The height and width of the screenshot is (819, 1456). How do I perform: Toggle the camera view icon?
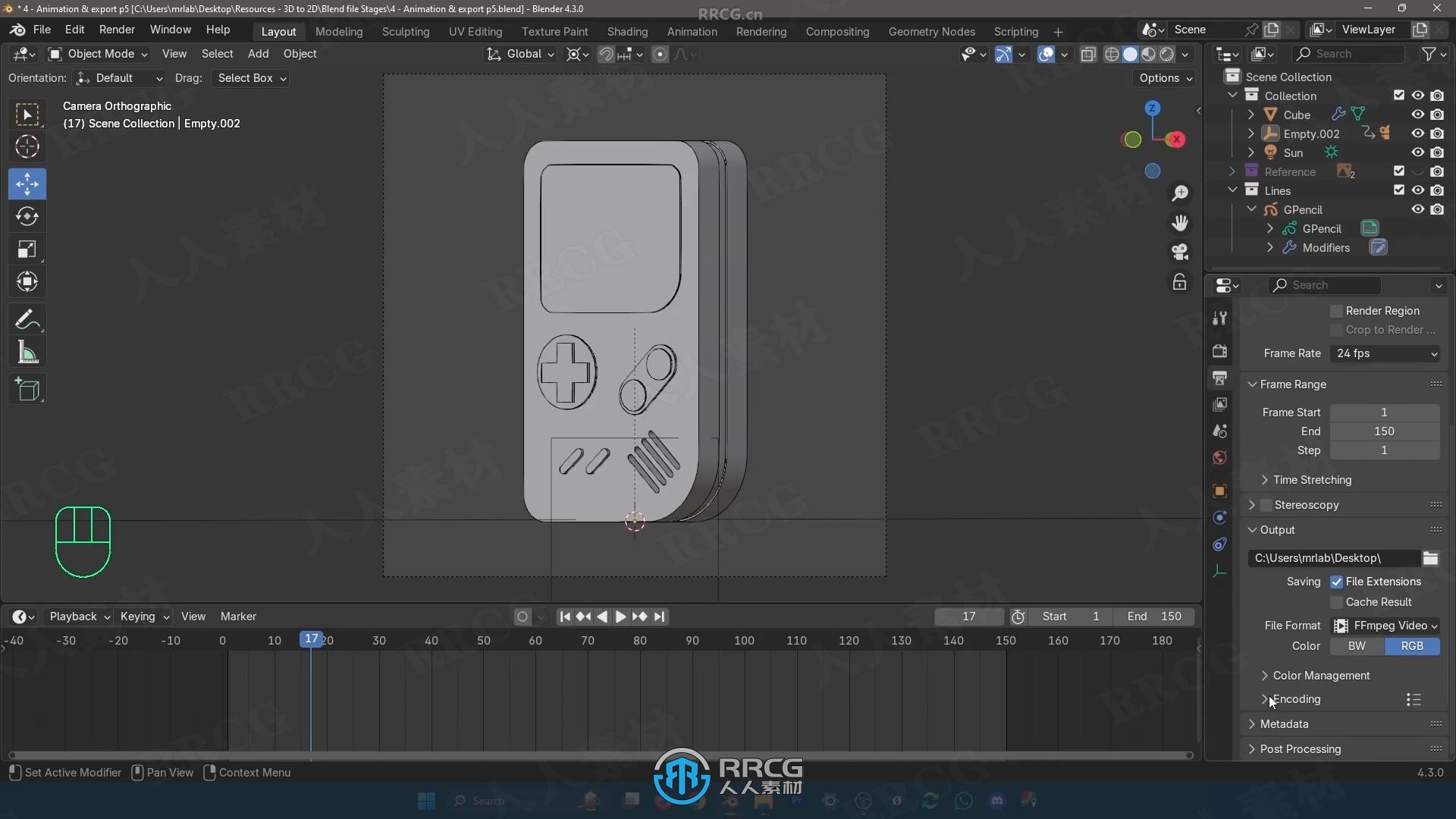1180,252
